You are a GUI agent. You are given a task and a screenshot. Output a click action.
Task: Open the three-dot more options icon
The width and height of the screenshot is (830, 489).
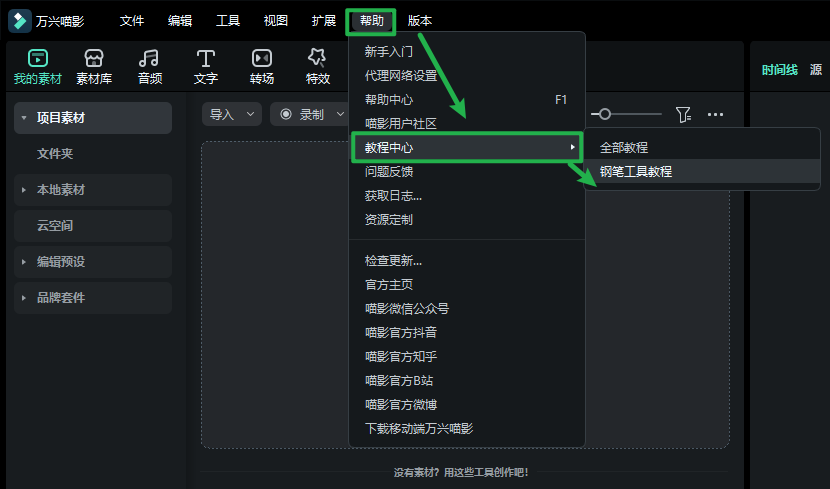715,114
